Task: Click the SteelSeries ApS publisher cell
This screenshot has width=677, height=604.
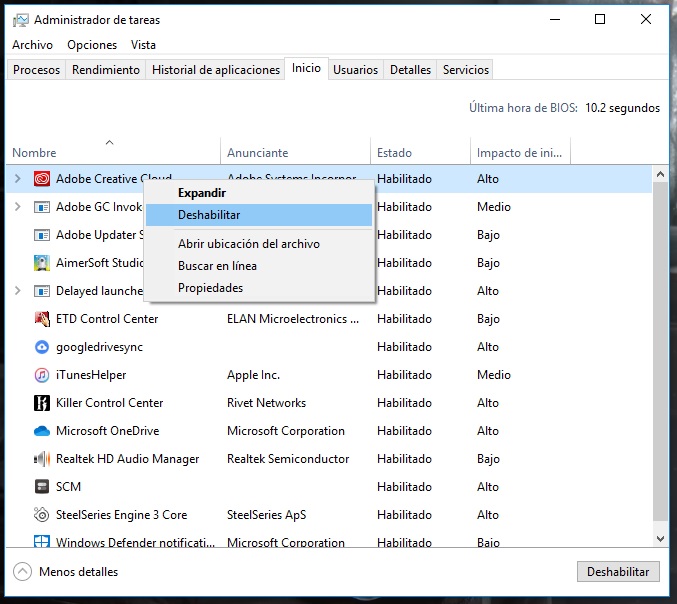Action: tap(266, 515)
